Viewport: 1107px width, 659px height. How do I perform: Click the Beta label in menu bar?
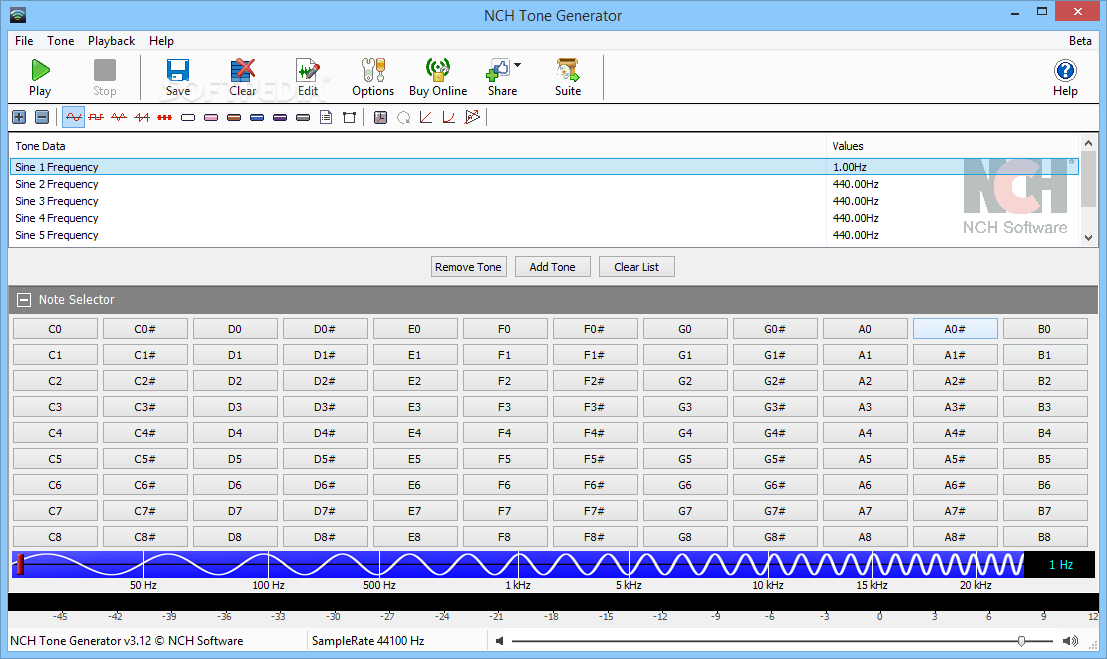[1080, 41]
